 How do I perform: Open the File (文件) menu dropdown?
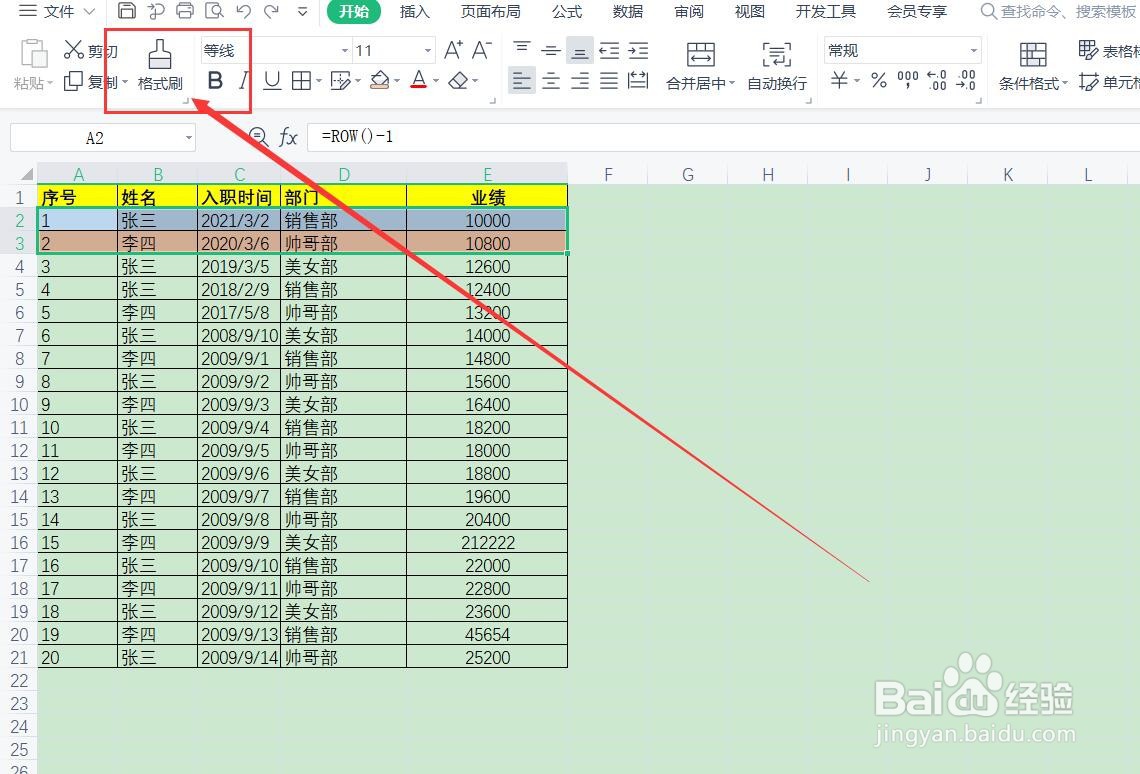coord(57,12)
